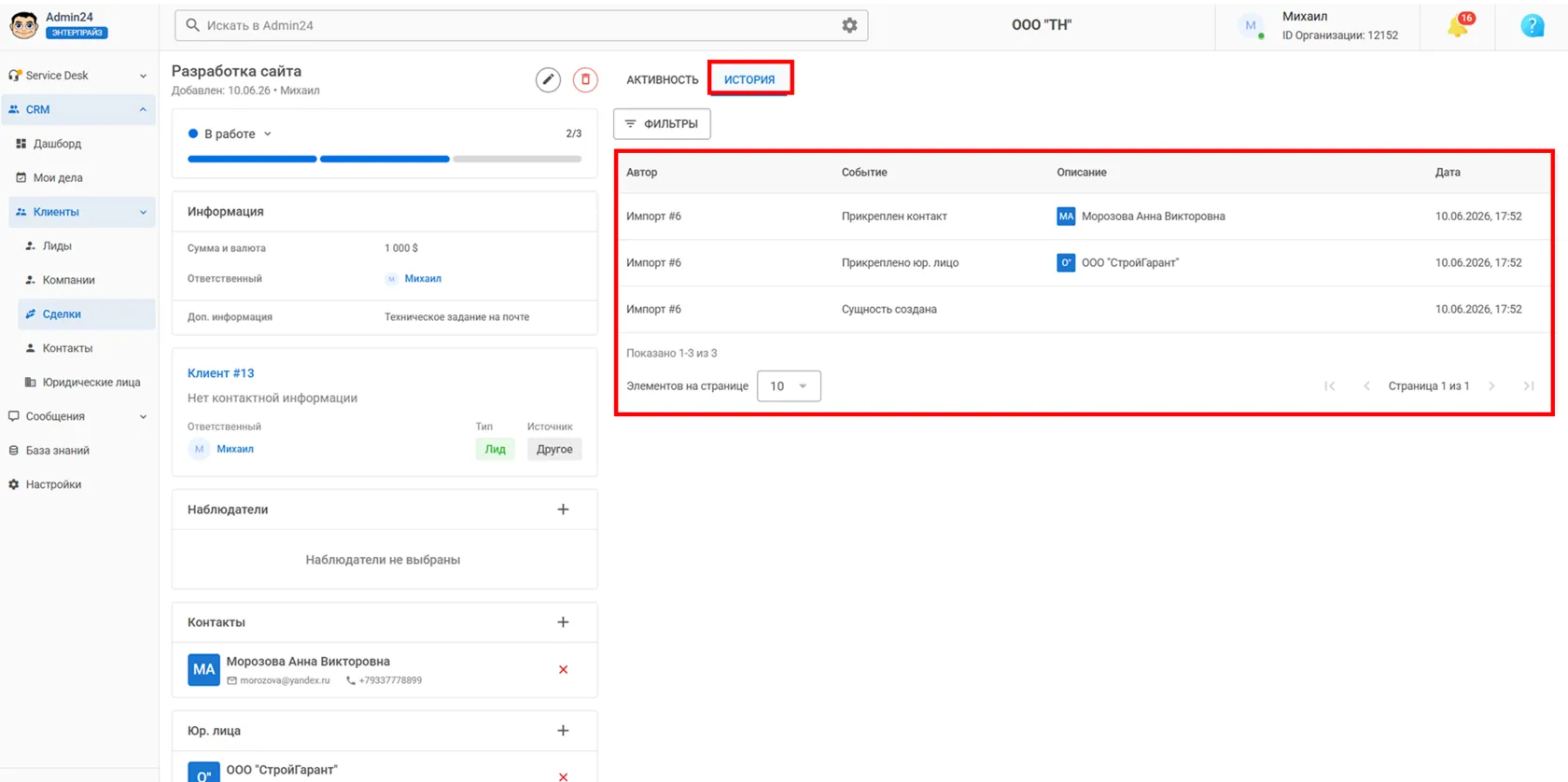Open Юридические лица in the sidebar
The width and height of the screenshot is (1568, 782).
[x=91, y=383]
